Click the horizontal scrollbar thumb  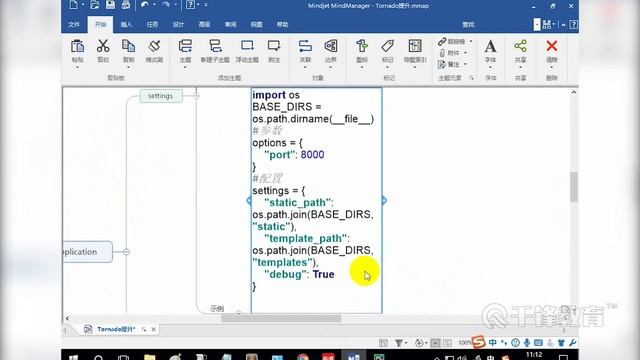point(281,318)
